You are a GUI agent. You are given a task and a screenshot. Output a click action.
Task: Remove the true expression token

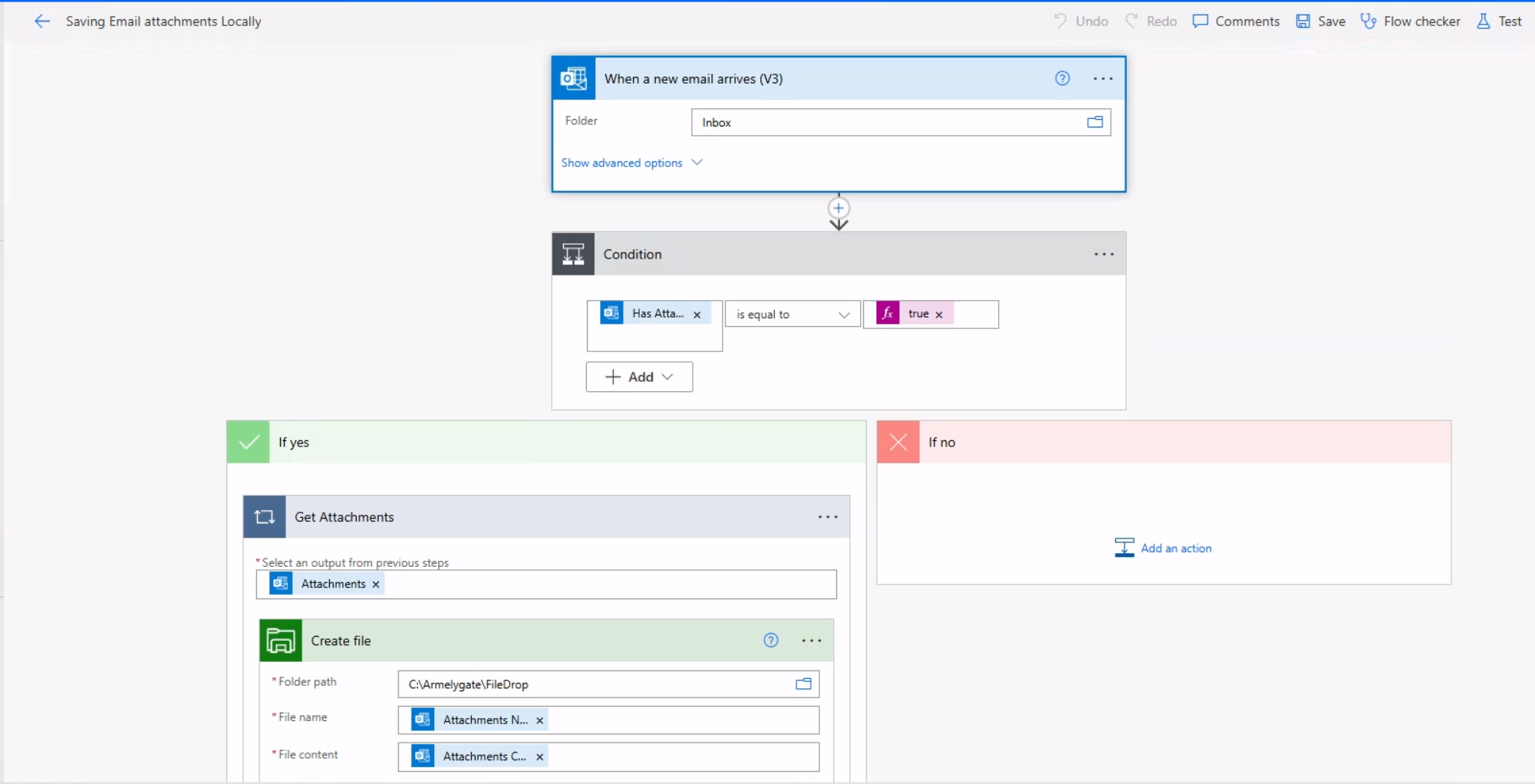pyautogui.click(x=939, y=315)
